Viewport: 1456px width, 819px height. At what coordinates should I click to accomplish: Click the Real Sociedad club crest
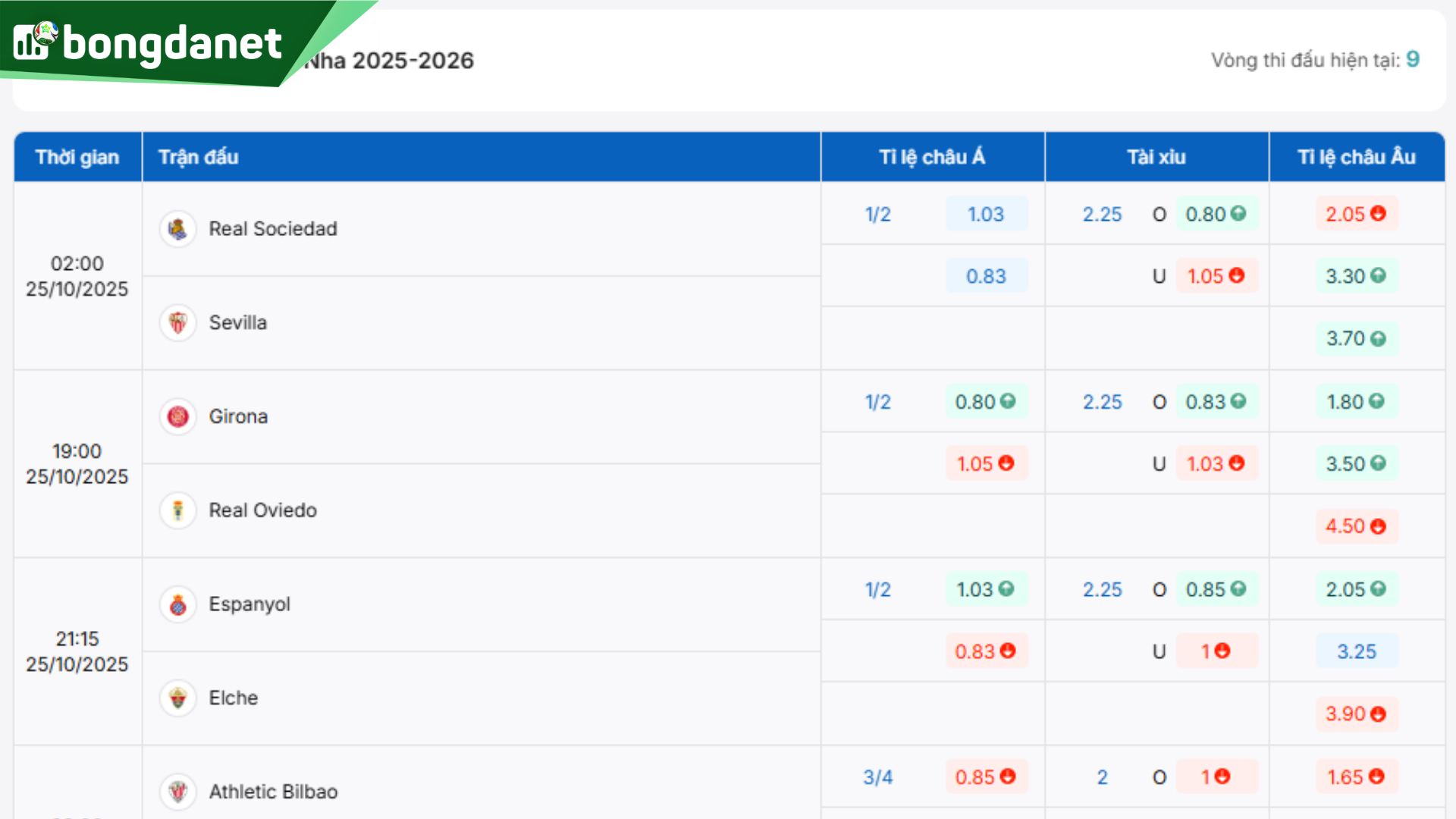(x=177, y=228)
